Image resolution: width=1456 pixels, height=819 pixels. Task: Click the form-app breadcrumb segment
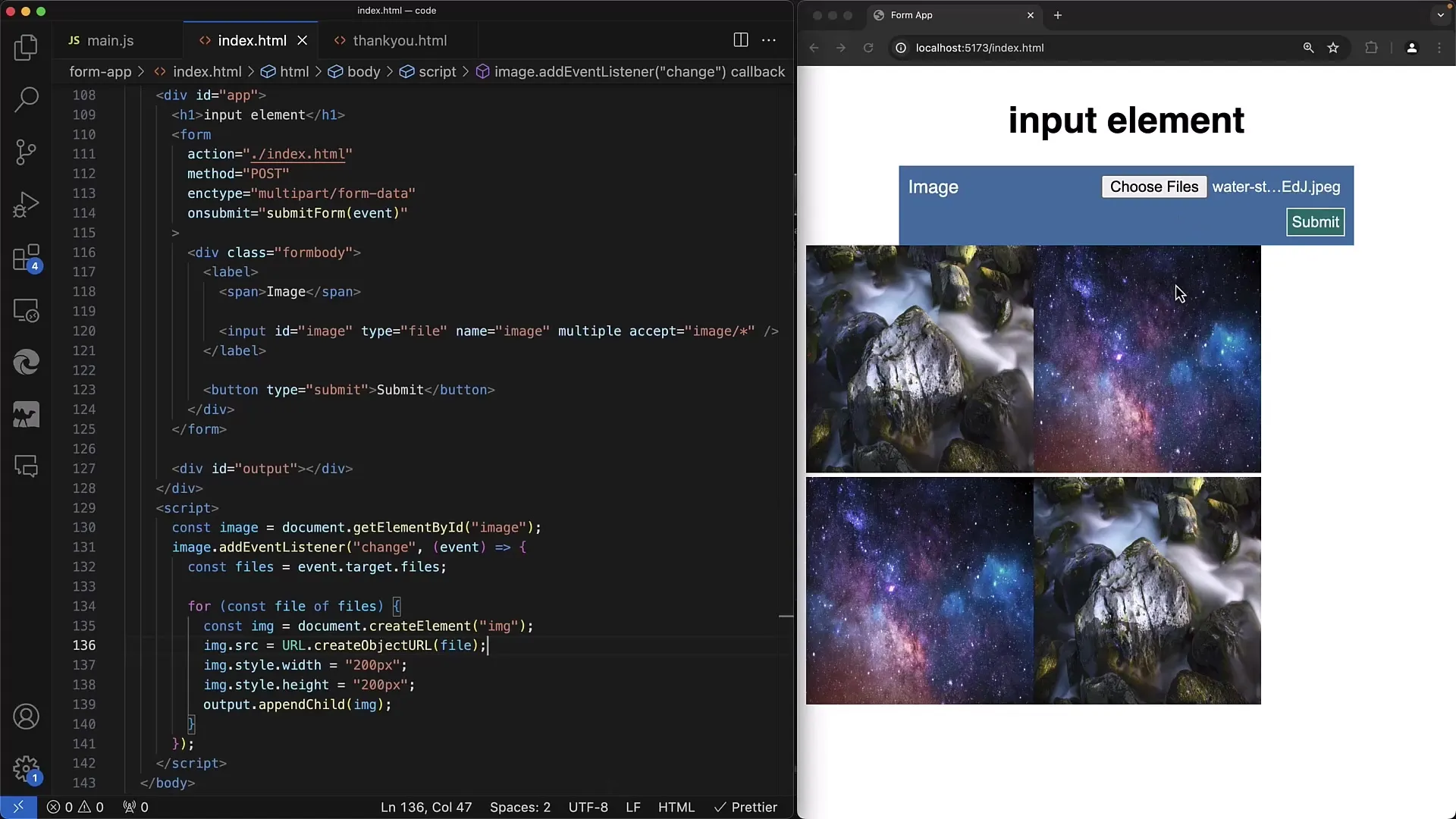100,71
